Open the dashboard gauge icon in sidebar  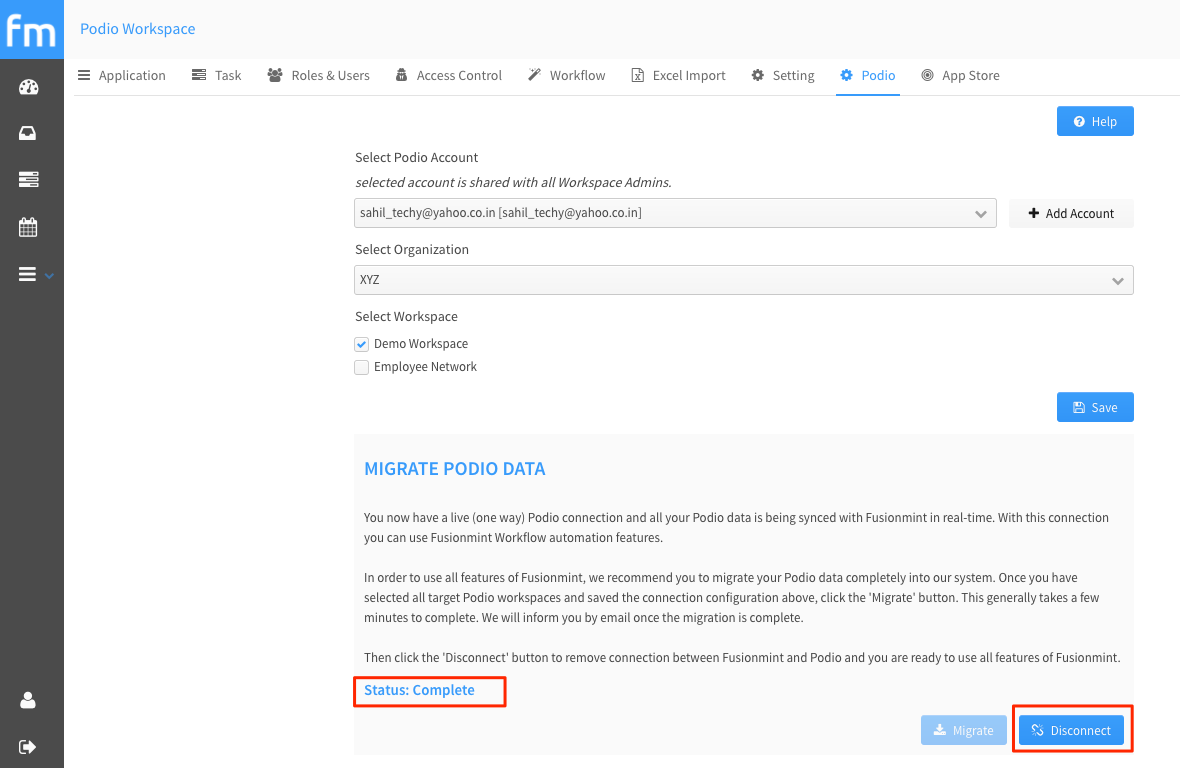pos(29,87)
